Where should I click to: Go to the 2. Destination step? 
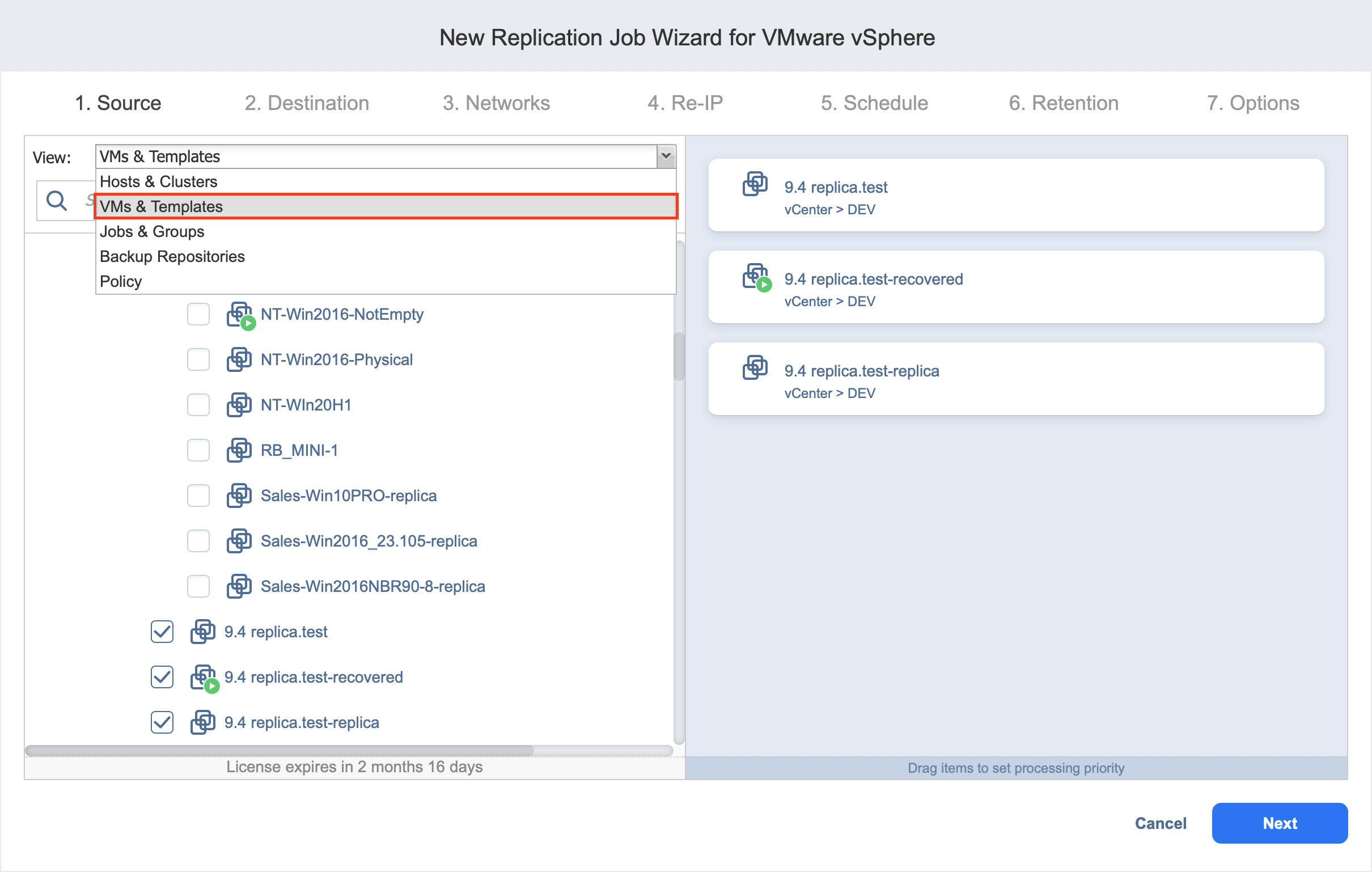pyautogui.click(x=307, y=103)
